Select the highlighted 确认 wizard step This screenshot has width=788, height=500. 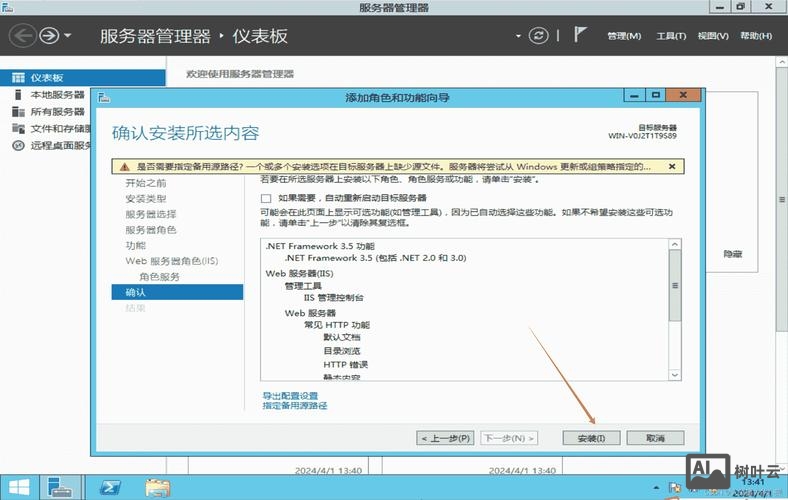point(177,292)
